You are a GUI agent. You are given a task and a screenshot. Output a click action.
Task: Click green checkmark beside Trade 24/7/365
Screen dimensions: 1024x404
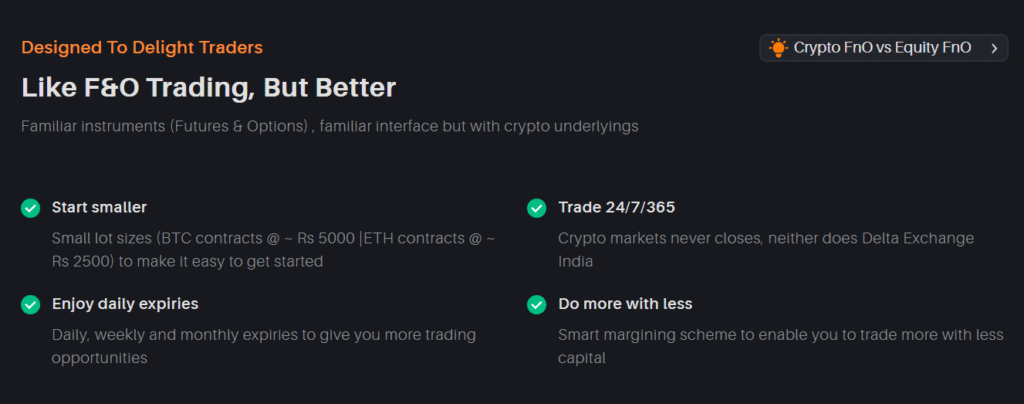tap(537, 208)
